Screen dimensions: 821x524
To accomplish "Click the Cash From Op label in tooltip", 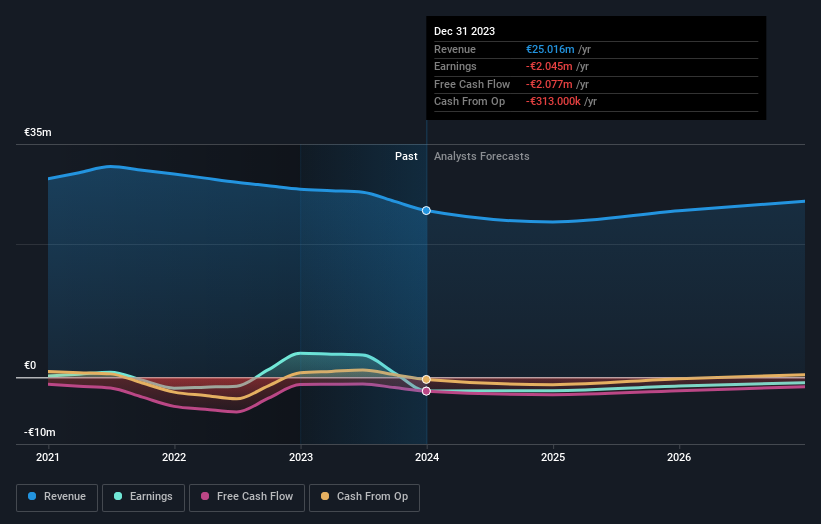I will [x=469, y=102].
